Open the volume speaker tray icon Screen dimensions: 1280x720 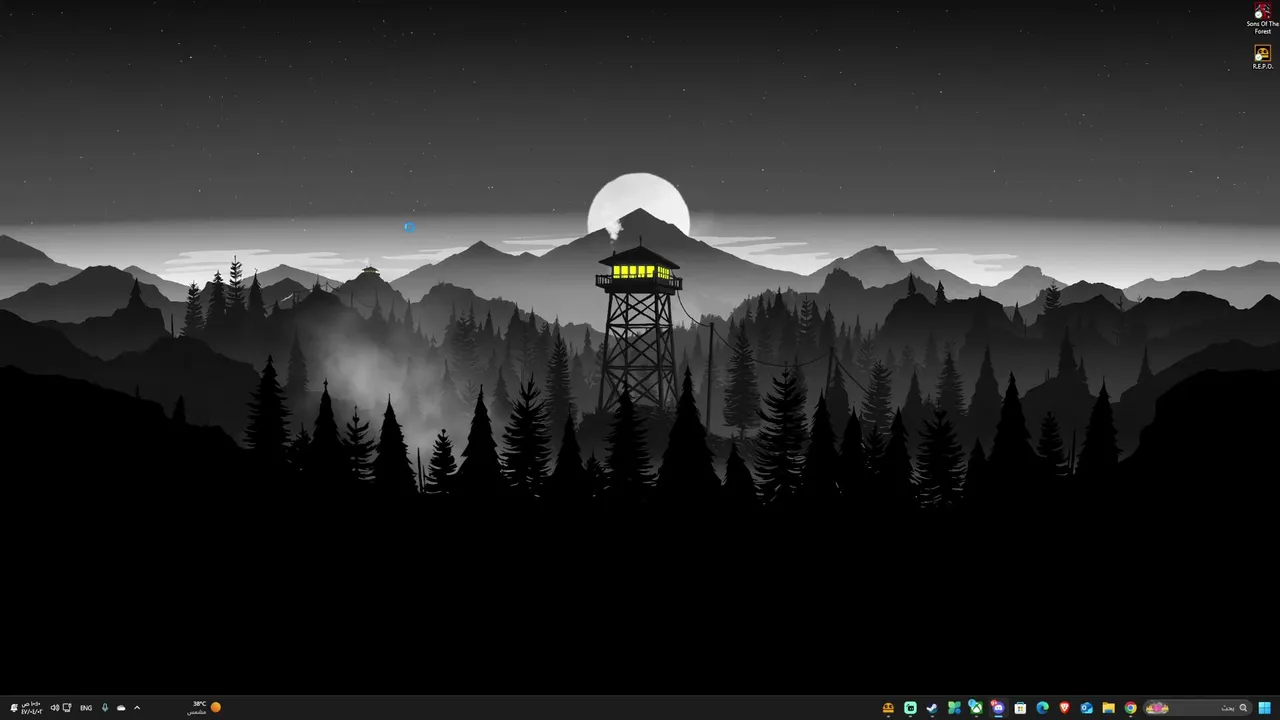(54, 708)
